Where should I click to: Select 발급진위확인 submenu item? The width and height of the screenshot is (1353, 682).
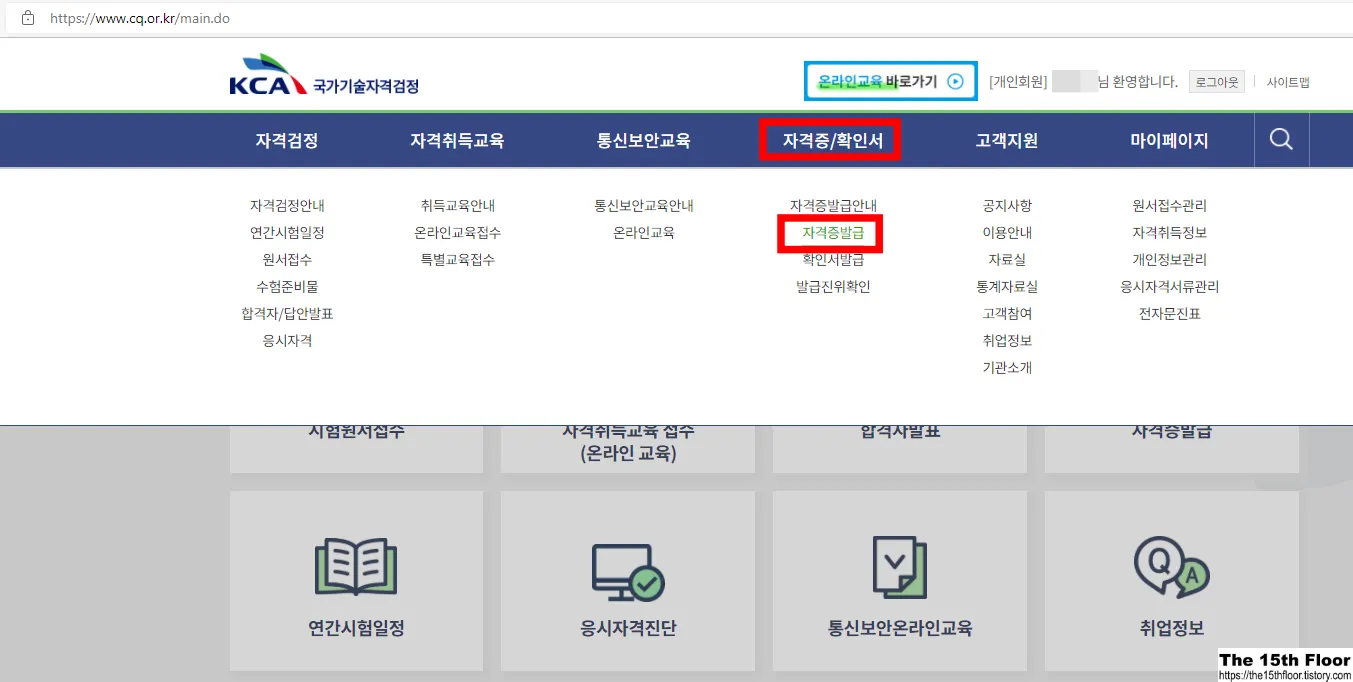[833, 287]
